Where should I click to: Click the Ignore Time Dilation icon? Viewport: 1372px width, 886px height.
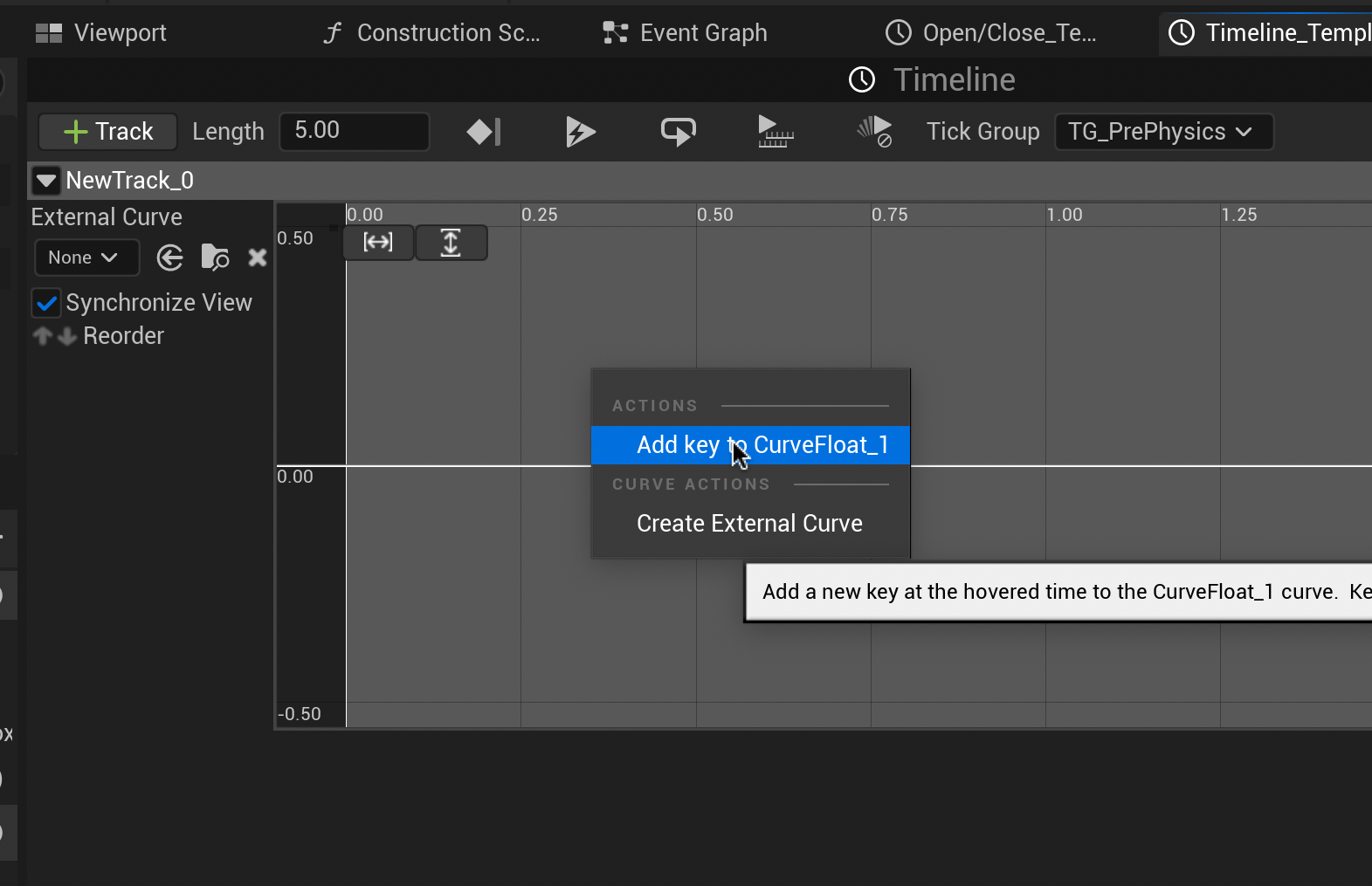click(x=874, y=132)
